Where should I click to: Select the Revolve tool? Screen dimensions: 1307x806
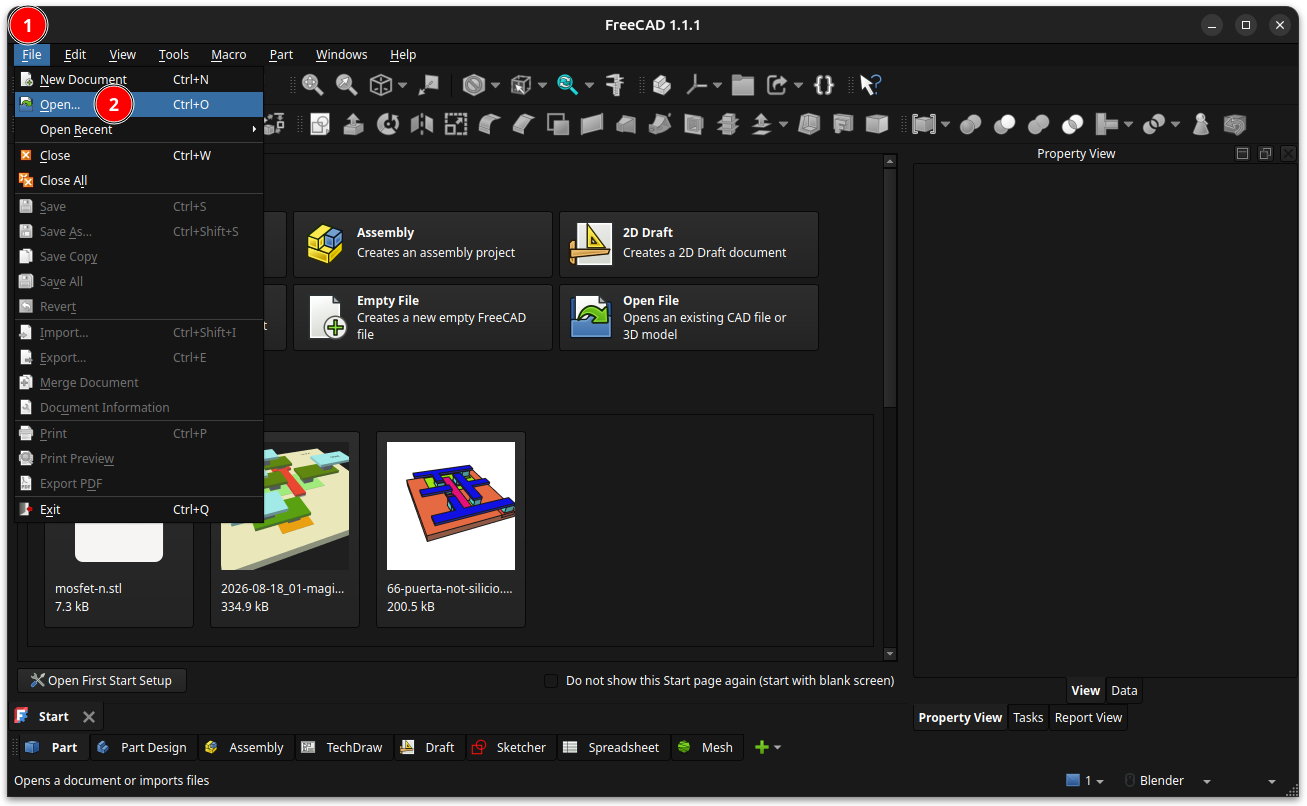[x=387, y=124]
